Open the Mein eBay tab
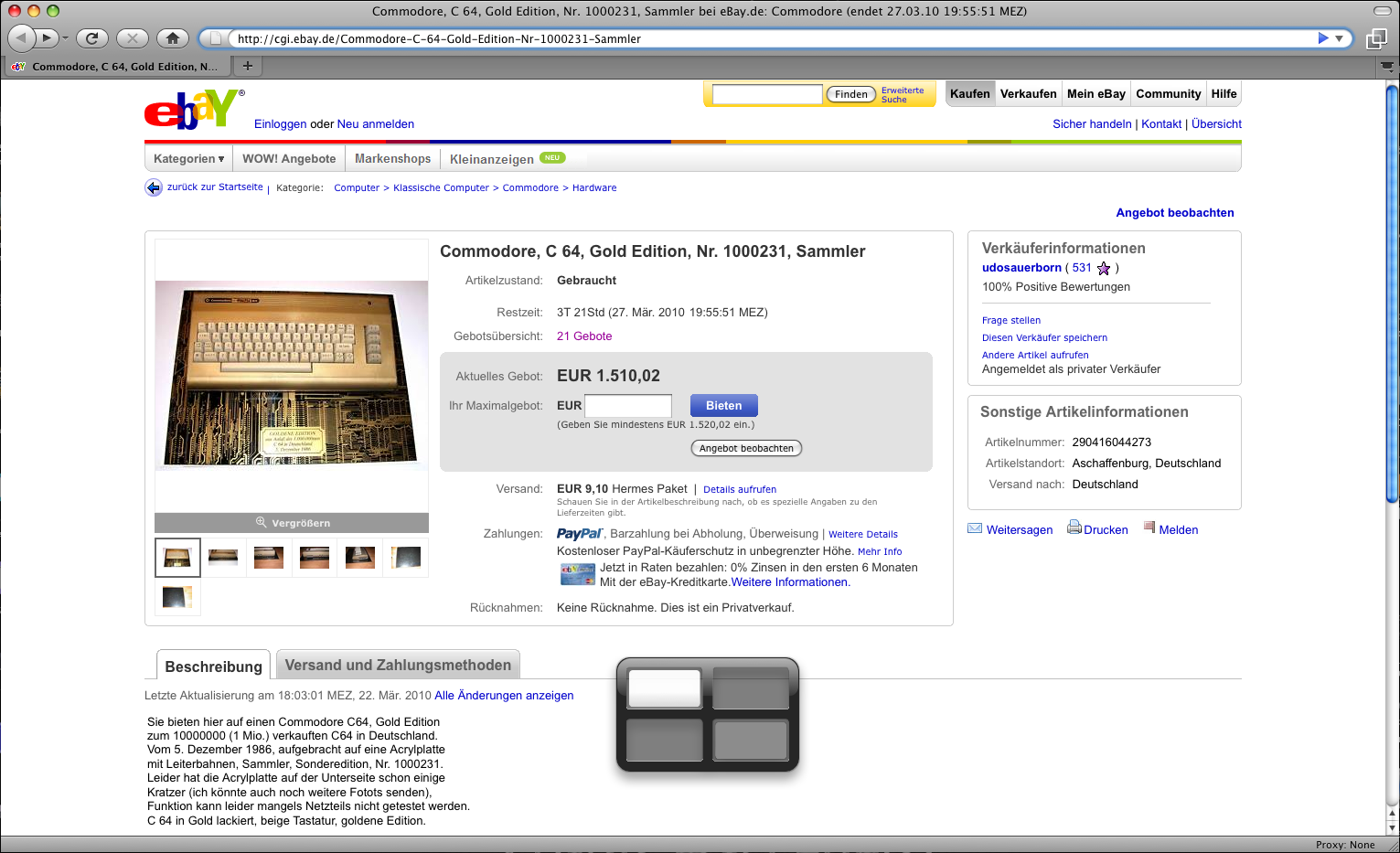1400x853 pixels. tap(1095, 94)
